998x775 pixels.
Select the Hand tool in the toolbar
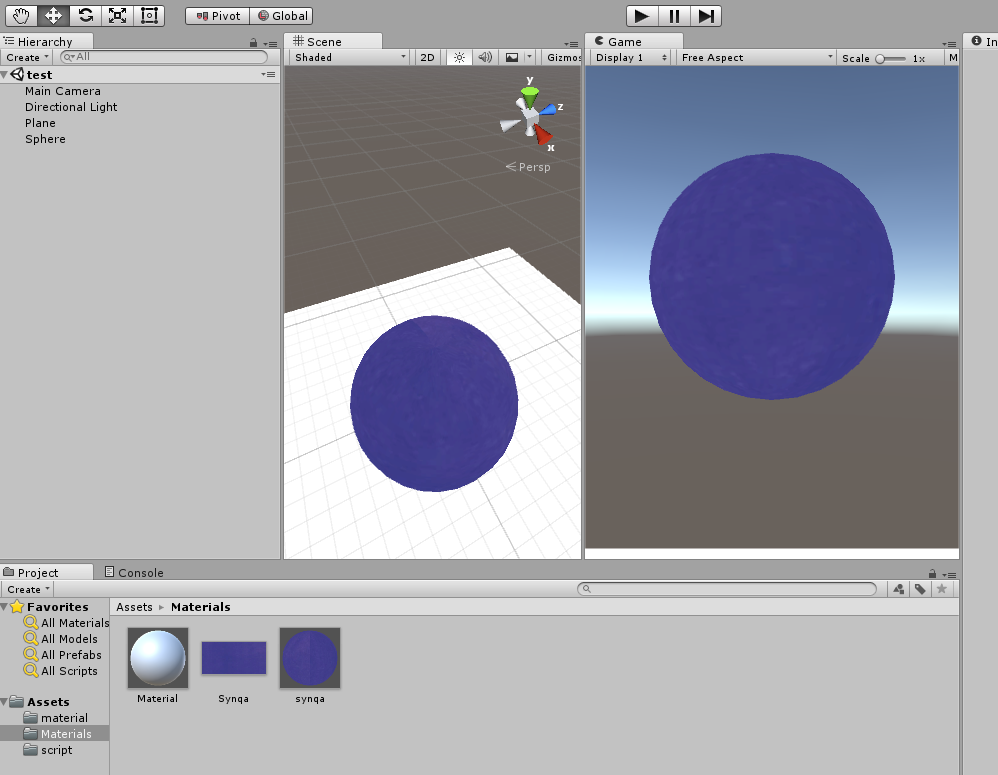click(21, 16)
